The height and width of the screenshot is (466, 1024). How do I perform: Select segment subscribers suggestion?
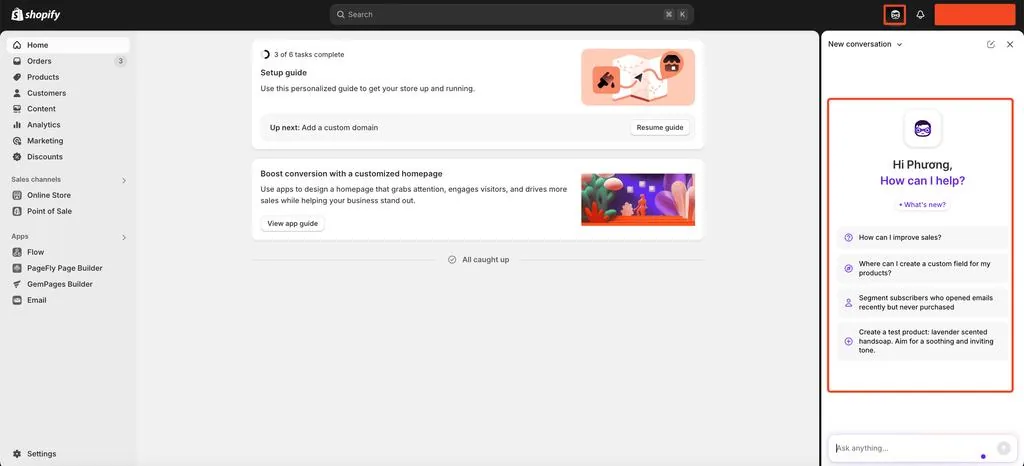(922, 302)
